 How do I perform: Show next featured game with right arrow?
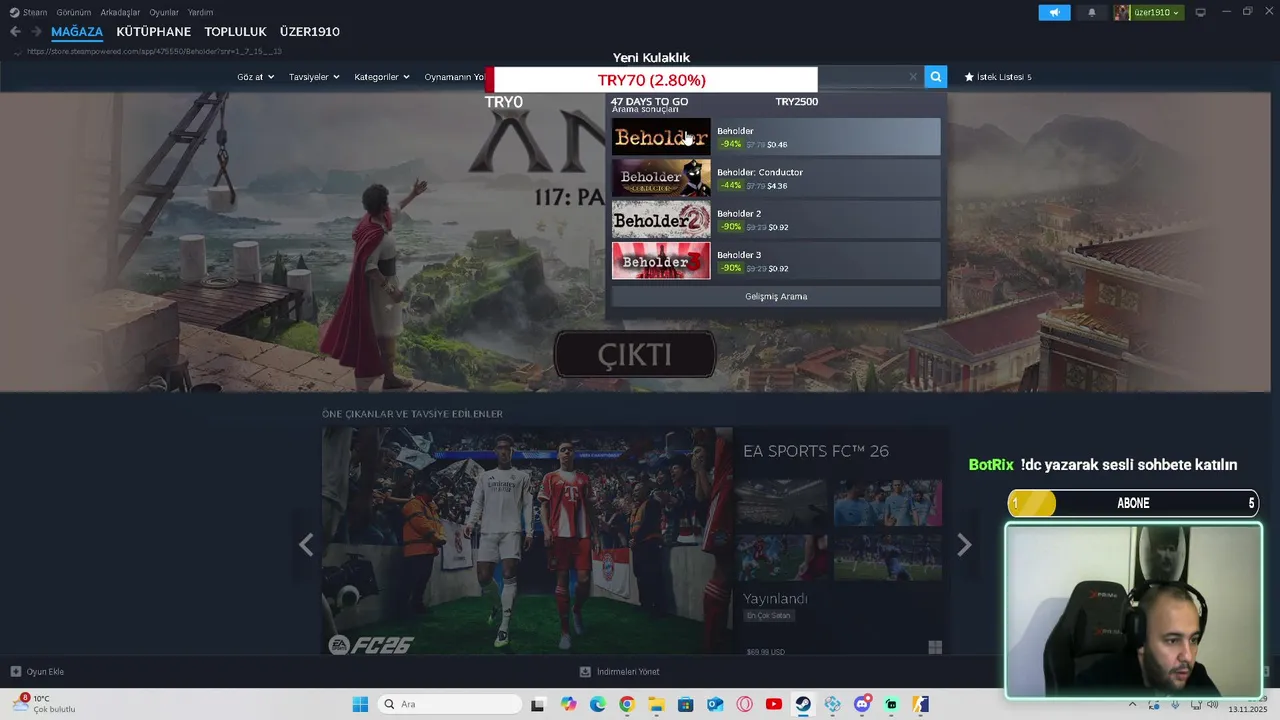pos(964,544)
